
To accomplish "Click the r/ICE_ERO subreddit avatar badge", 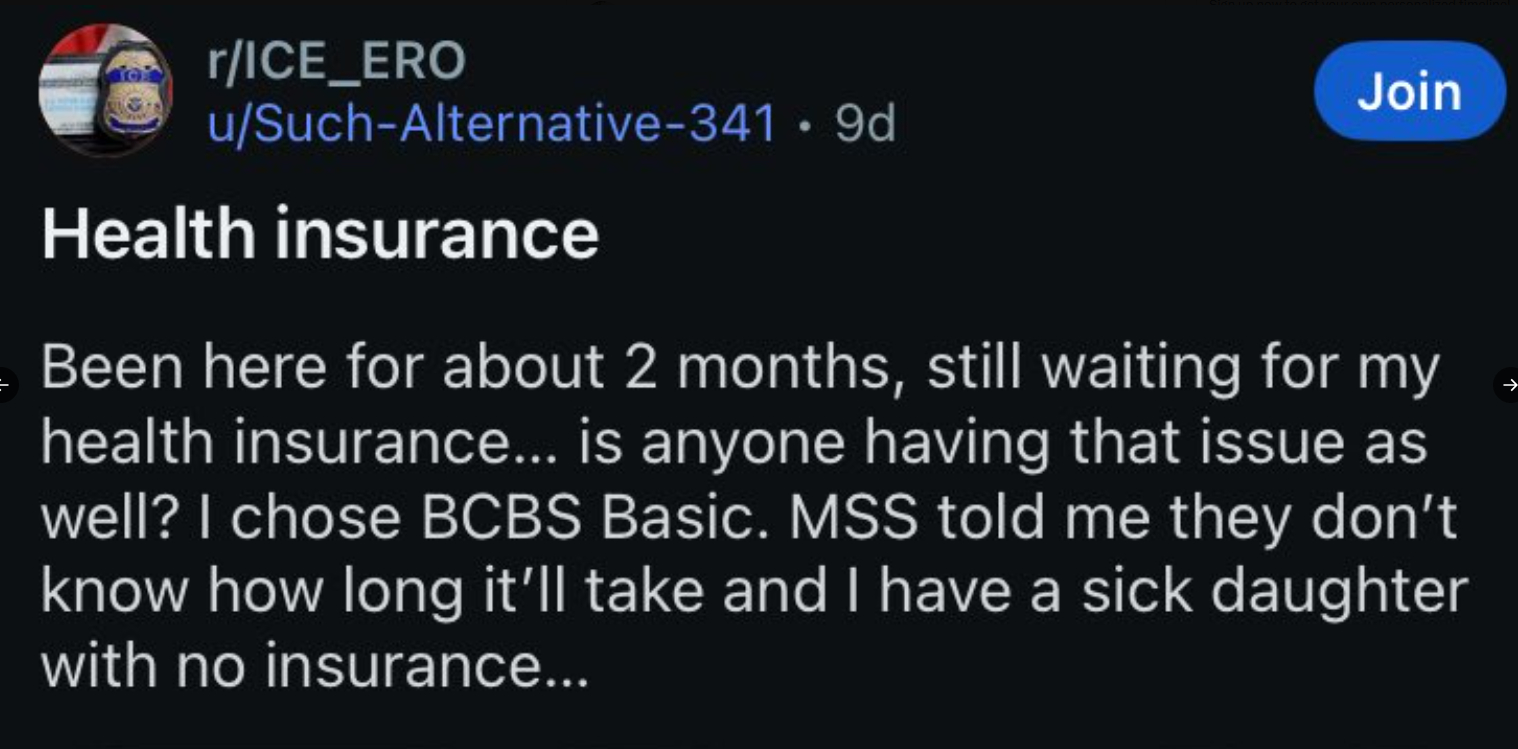I will (105, 90).
